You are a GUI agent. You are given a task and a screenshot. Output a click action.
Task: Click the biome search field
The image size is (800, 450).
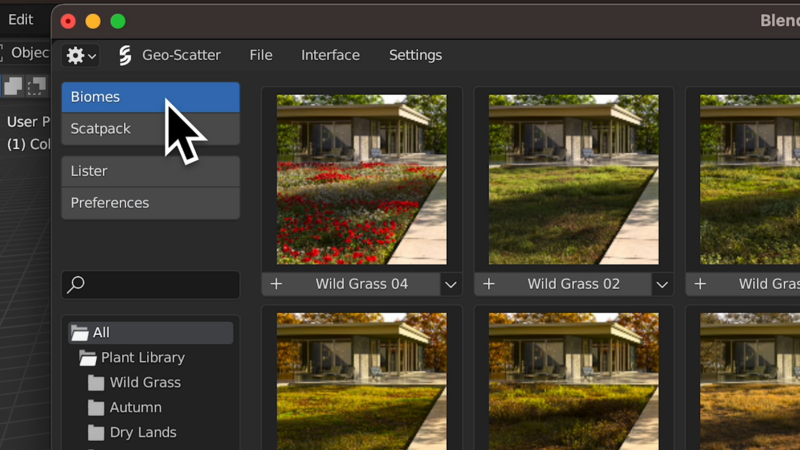click(151, 285)
